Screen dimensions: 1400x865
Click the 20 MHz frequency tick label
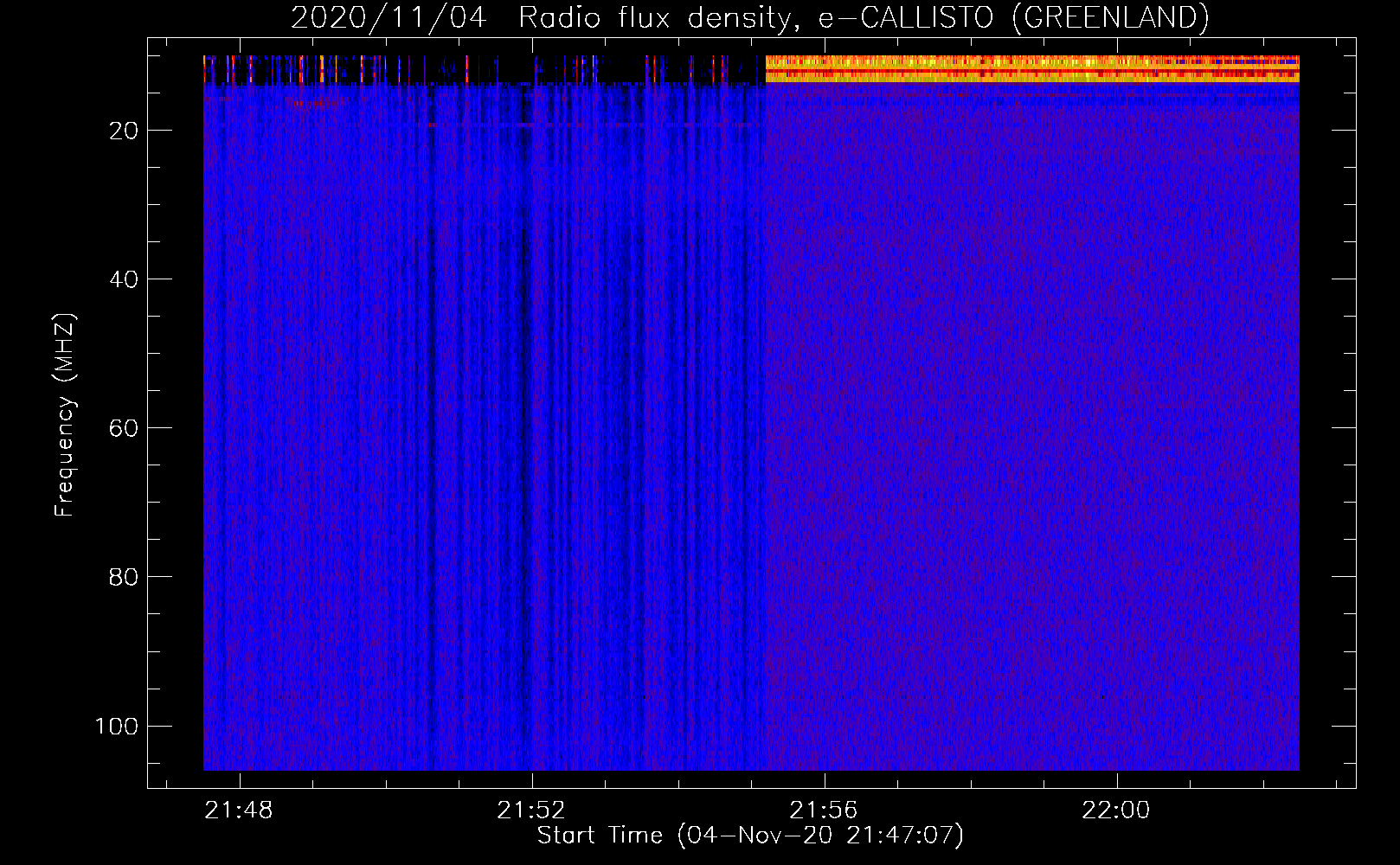click(125, 131)
